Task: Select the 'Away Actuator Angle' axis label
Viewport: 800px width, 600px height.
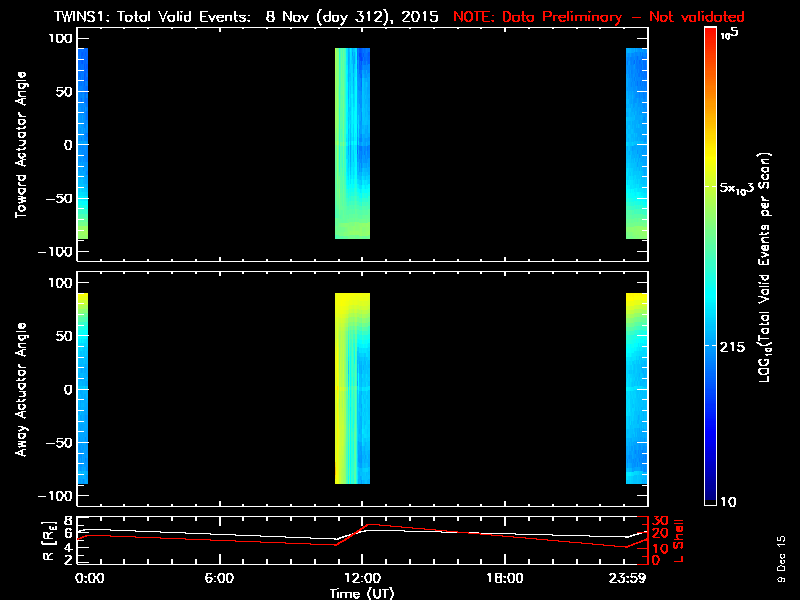Action: 19,390
